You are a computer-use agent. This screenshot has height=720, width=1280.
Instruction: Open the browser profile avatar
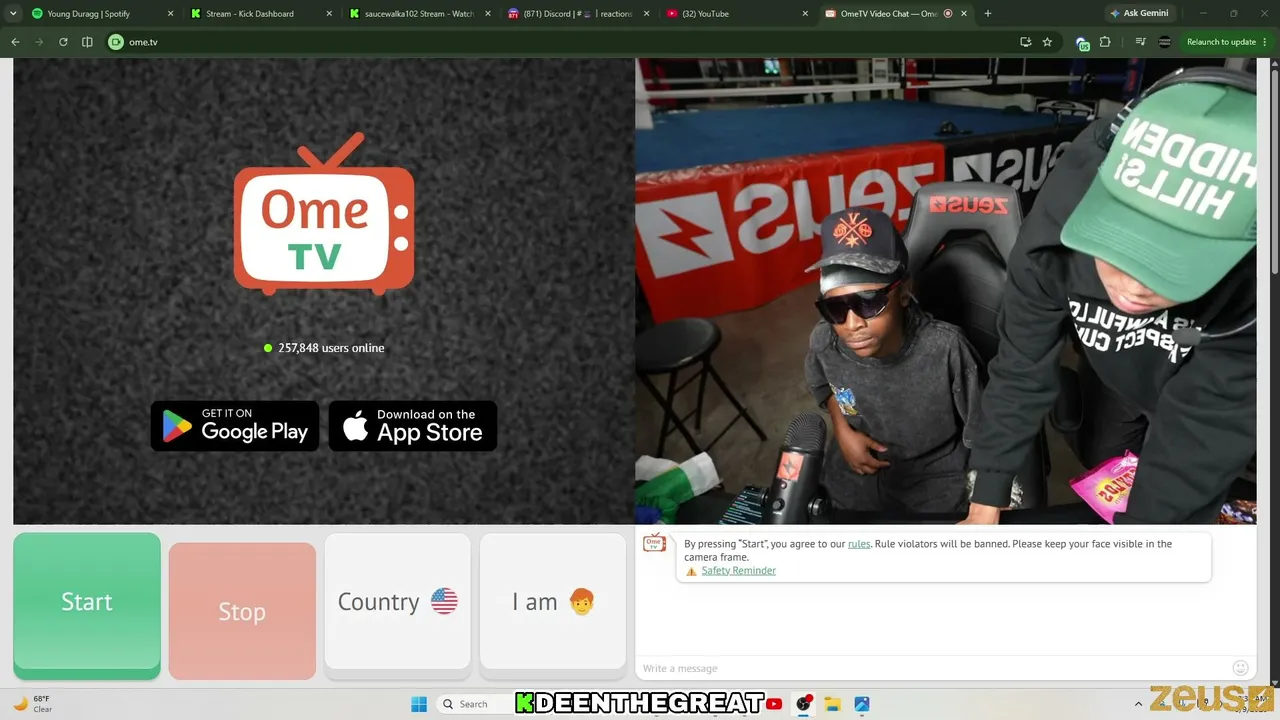tap(1164, 42)
